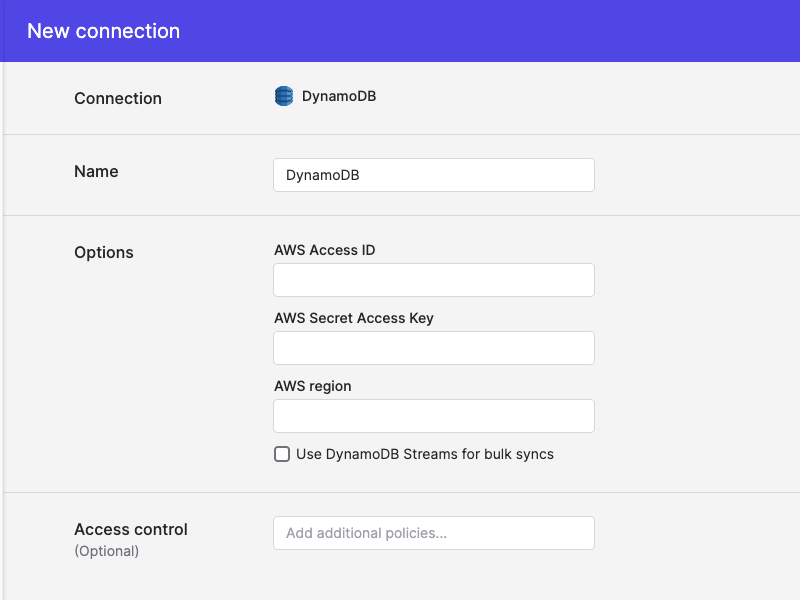The height and width of the screenshot is (600, 800).
Task: Click the Name row label
Action: (96, 171)
